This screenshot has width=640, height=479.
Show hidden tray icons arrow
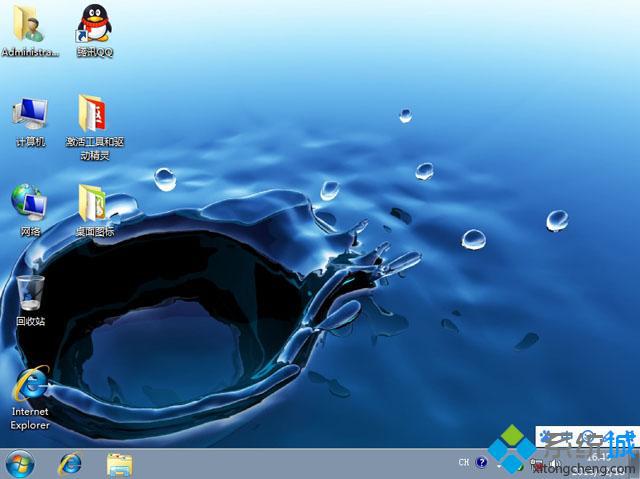[499, 466]
